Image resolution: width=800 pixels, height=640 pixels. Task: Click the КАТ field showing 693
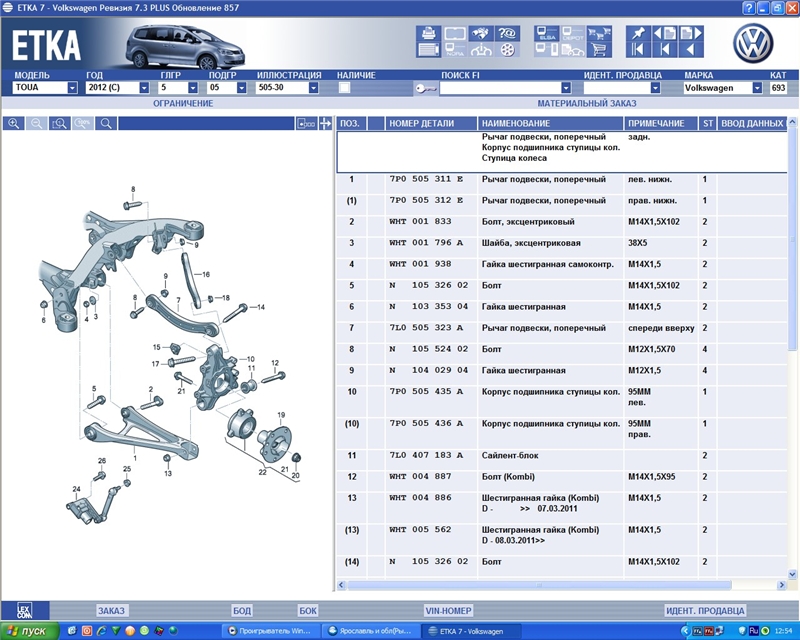coord(779,88)
